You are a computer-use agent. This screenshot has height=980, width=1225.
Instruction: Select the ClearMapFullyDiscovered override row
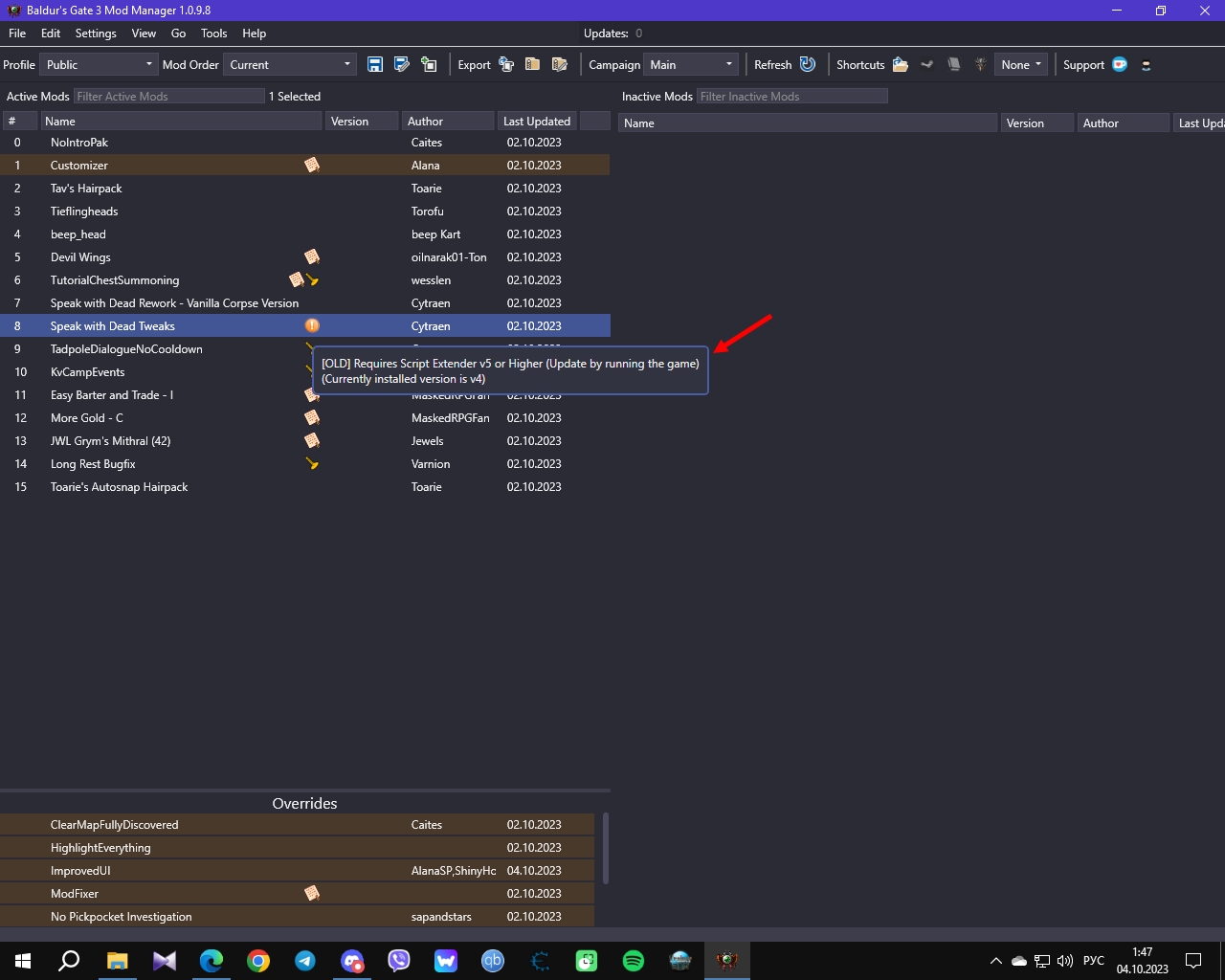coord(297,824)
